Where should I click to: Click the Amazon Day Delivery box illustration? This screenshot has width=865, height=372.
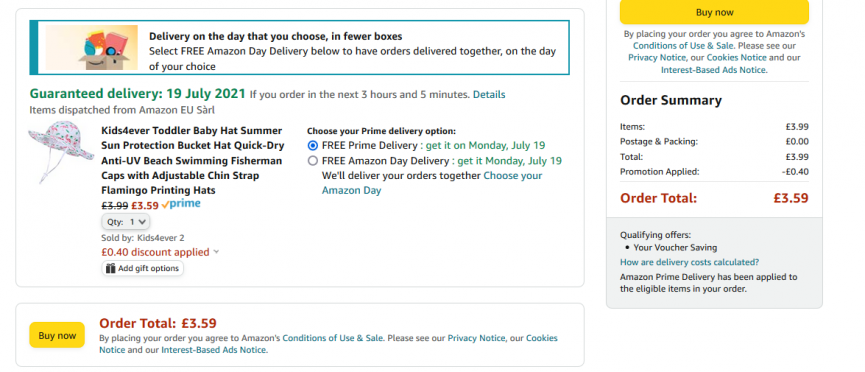click(92, 47)
